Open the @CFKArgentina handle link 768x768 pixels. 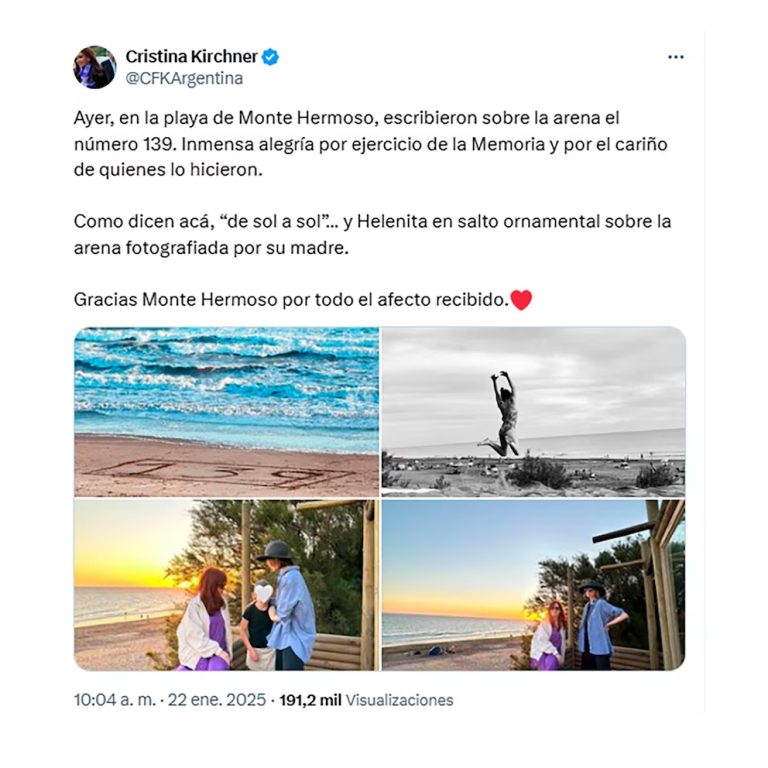tap(184, 78)
